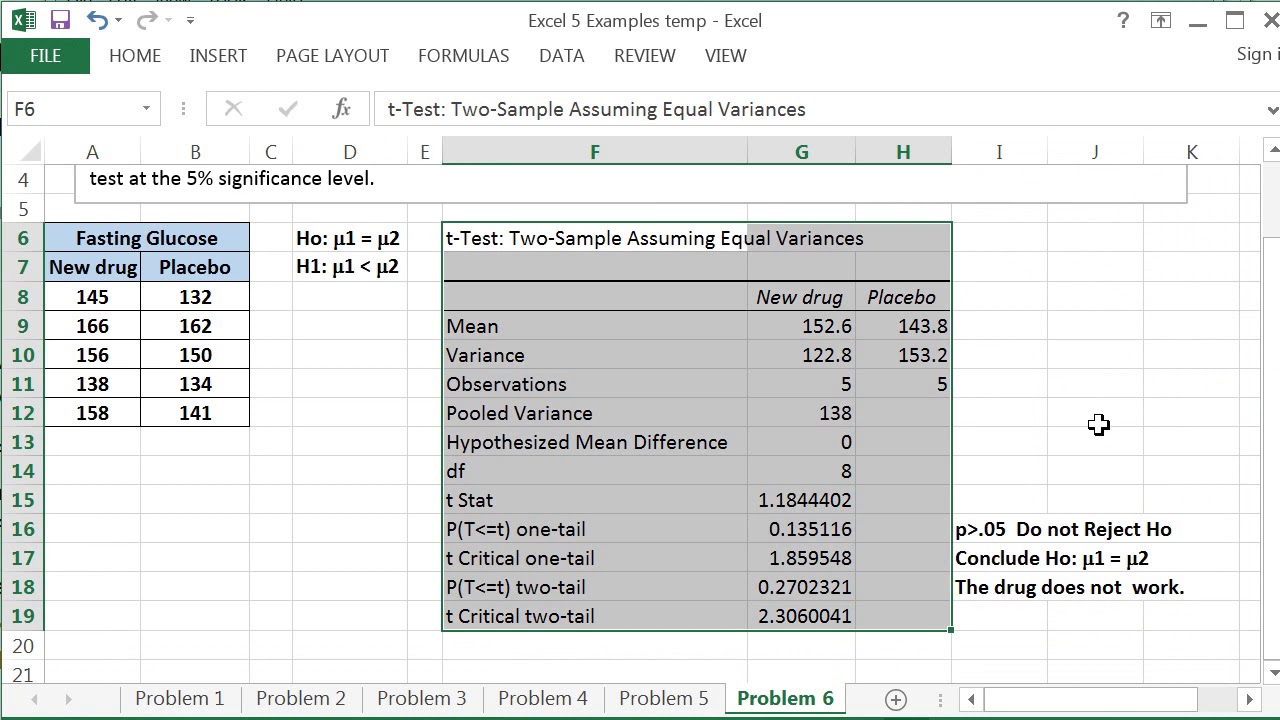
Task: Open the redo history dropdown arrow
Action: click(x=167, y=20)
